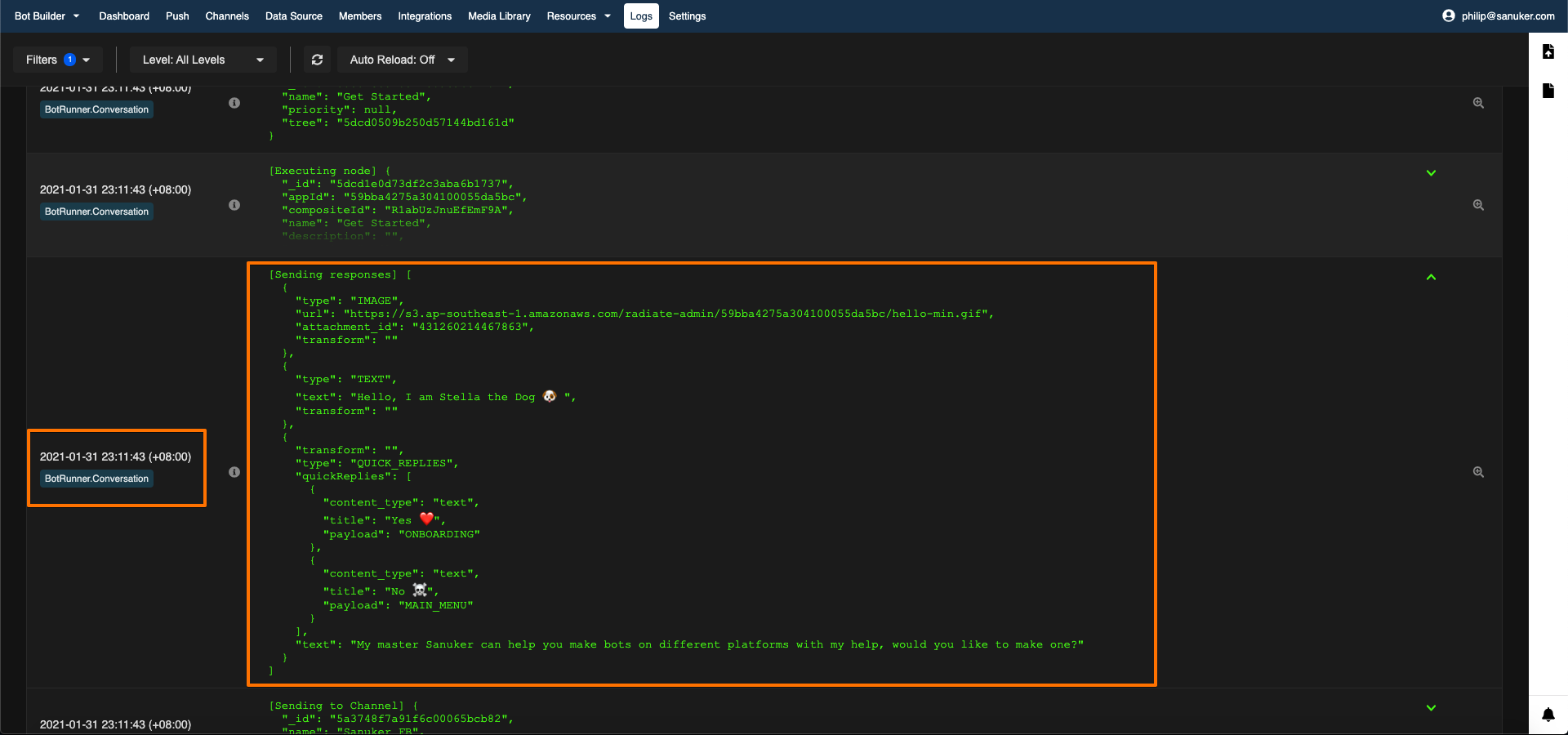Click the user account icon beside philip@sanuker.com

tap(1448, 16)
